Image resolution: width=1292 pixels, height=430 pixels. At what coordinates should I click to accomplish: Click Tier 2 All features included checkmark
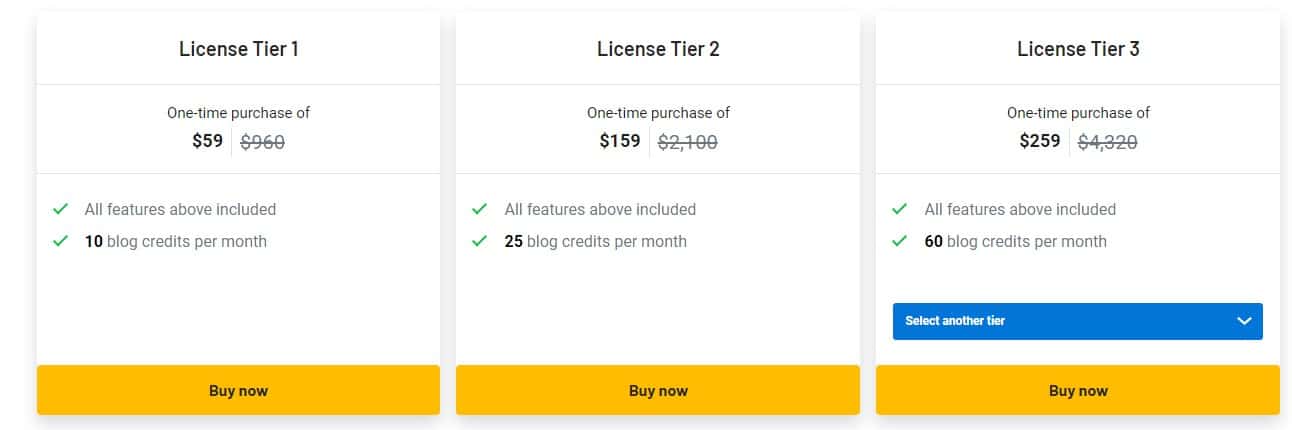tap(480, 209)
